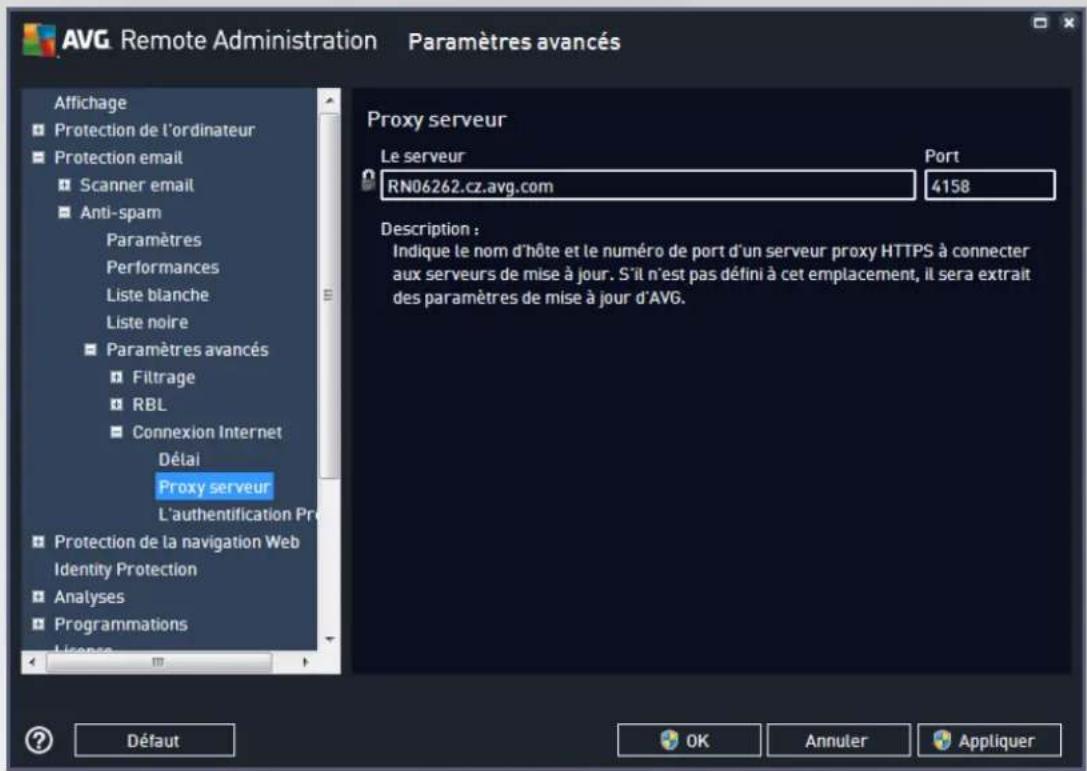This screenshot has width=1087, height=771.
Task: Select Proxy serveur tree item
Action: coord(214,487)
